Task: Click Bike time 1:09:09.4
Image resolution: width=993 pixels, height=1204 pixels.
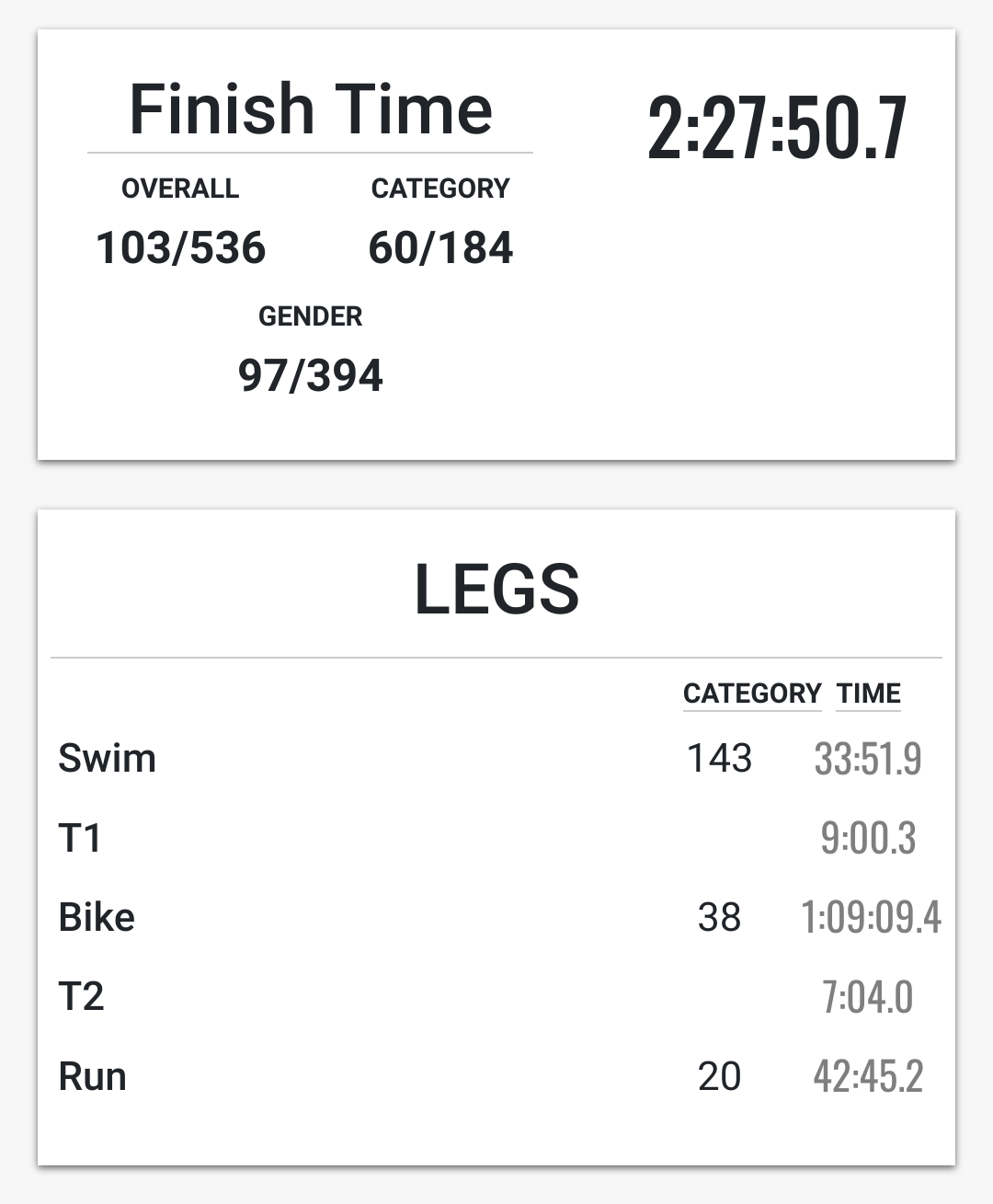Action: 870,917
